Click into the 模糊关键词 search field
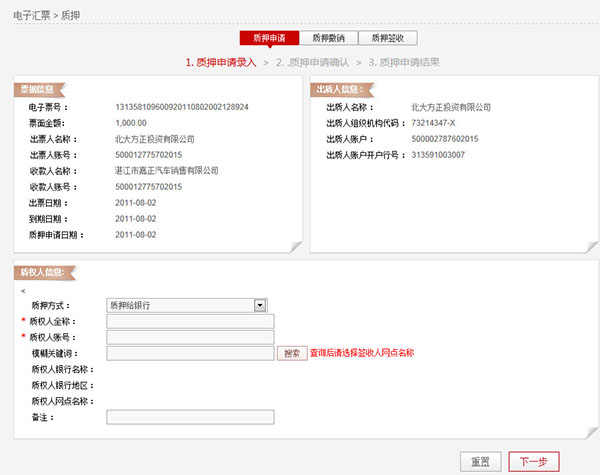Viewport: 600px width, 475px height. (189, 353)
